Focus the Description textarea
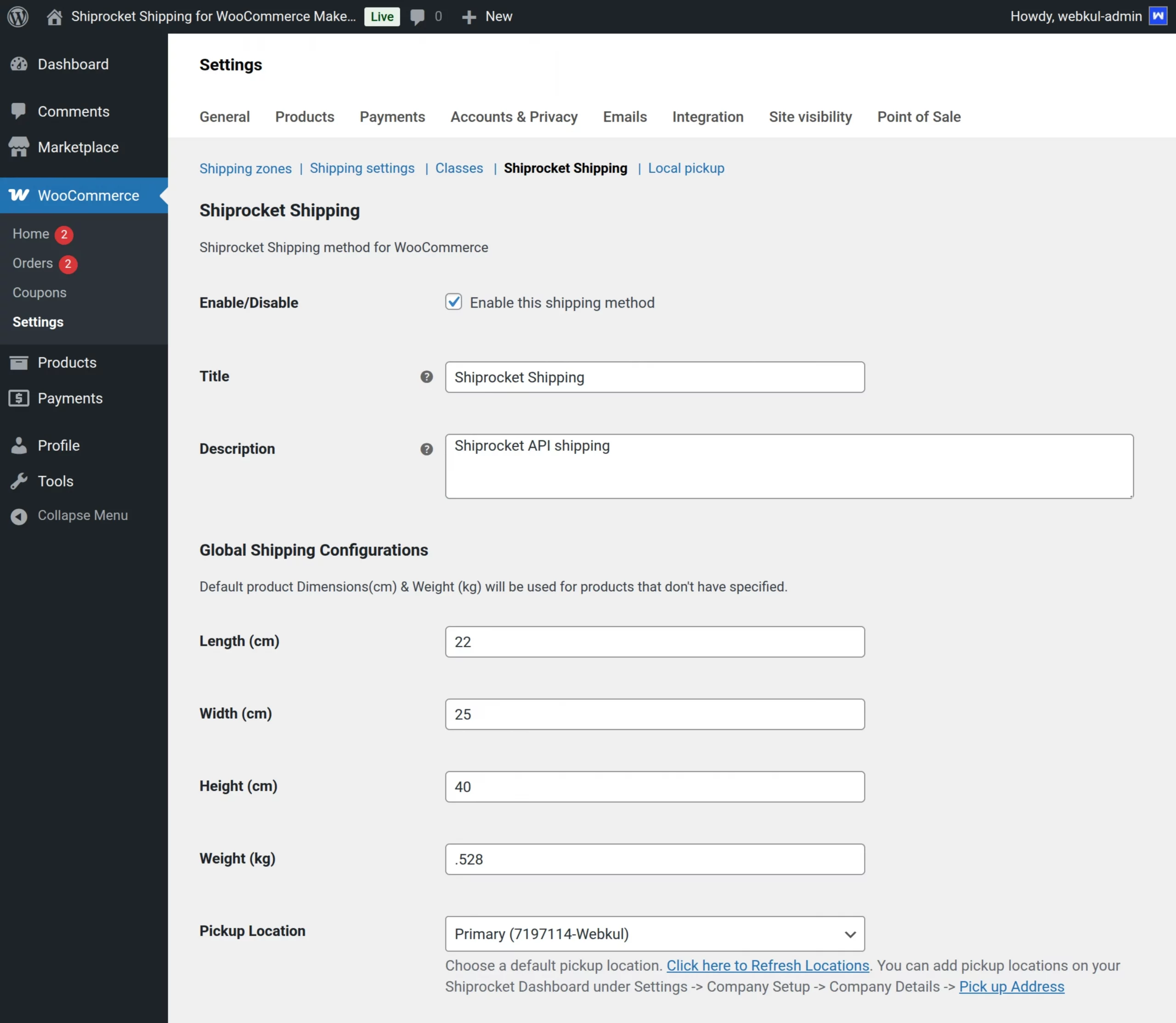Viewport: 1176px width, 1023px height. point(789,466)
